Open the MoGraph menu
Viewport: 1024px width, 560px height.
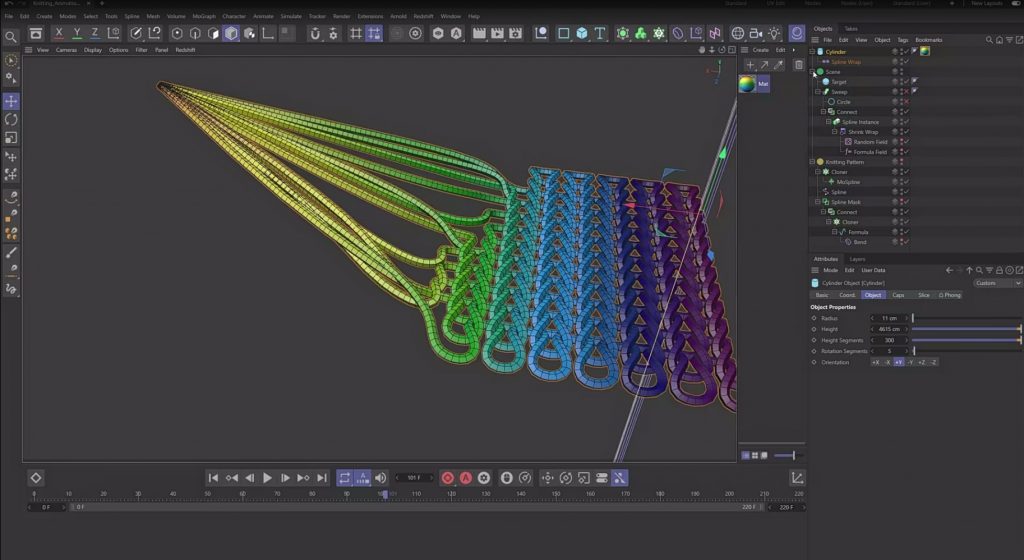tap(204, 16)
